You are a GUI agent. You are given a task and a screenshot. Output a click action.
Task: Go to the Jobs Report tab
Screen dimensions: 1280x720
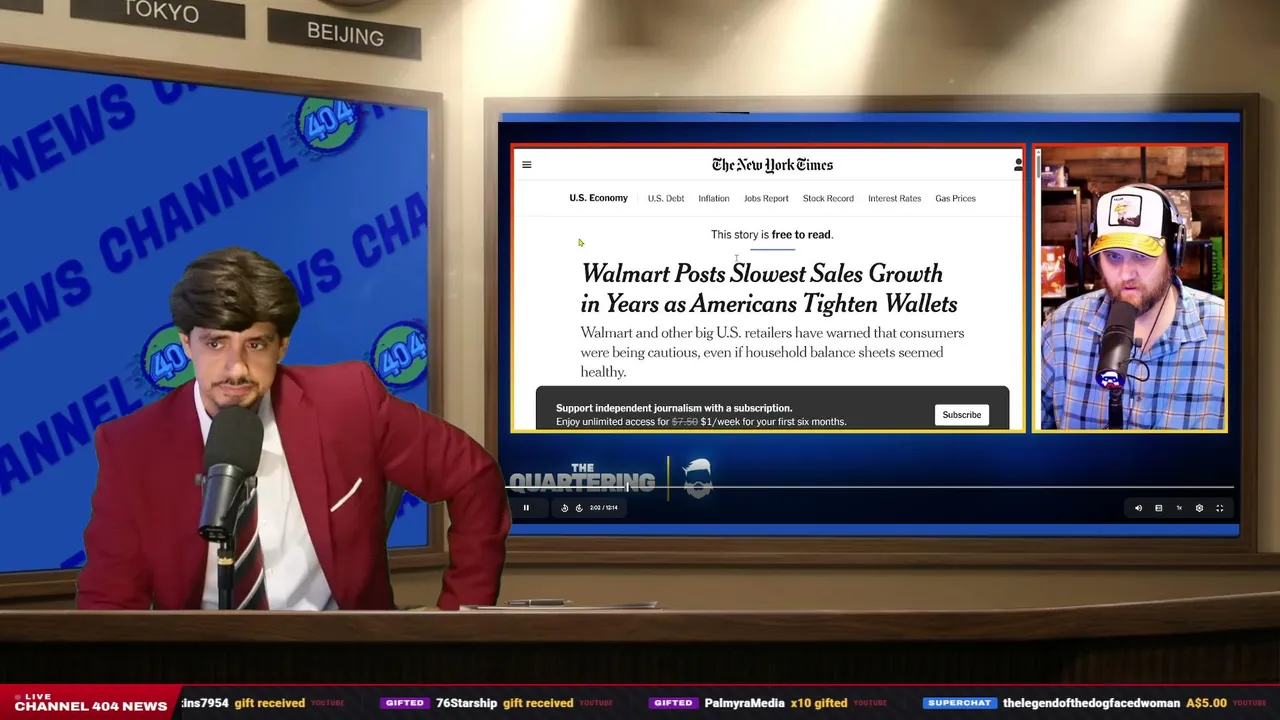[766, 198]
